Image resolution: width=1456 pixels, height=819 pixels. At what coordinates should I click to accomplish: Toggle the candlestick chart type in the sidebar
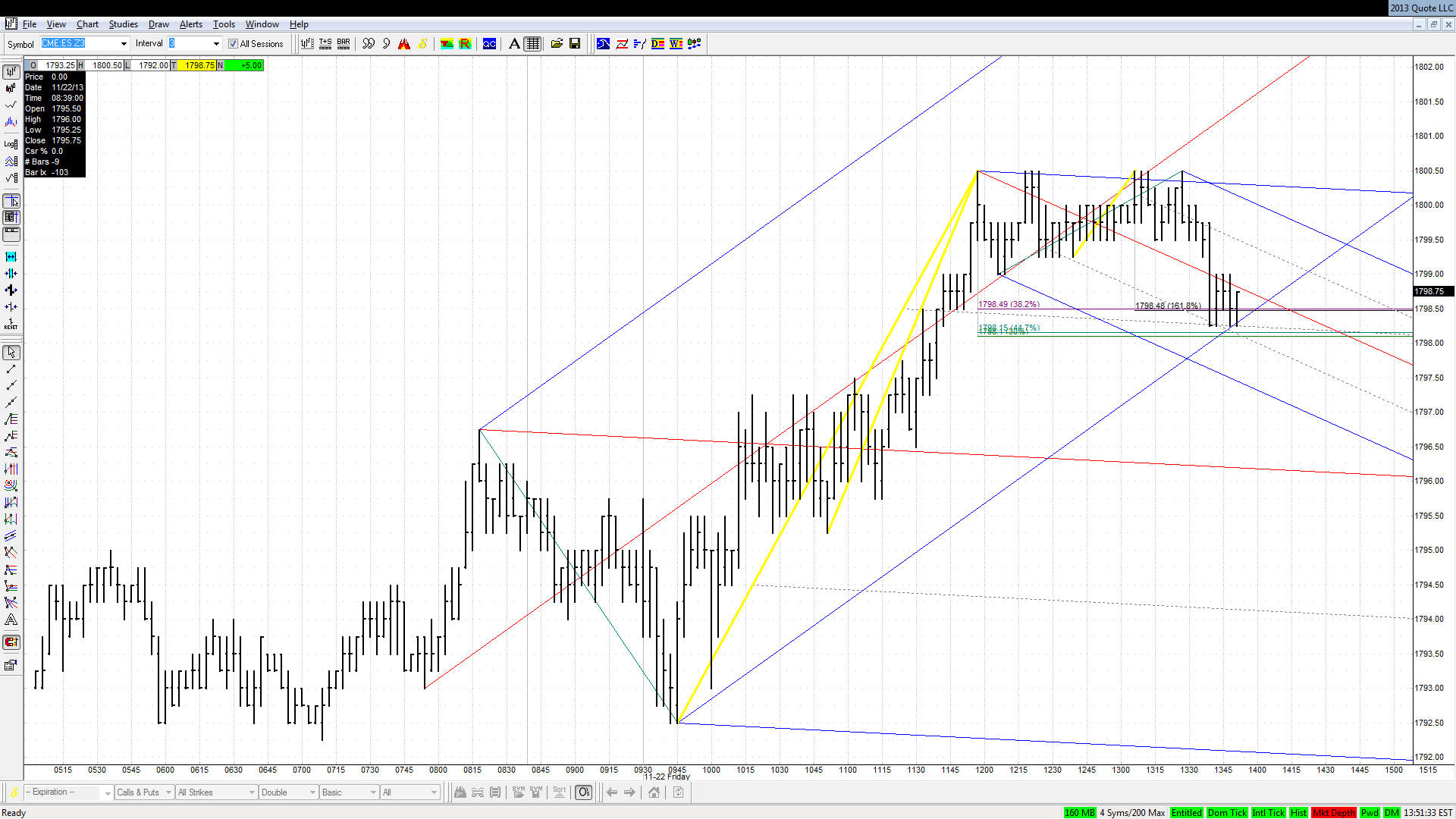pos(11,88)
